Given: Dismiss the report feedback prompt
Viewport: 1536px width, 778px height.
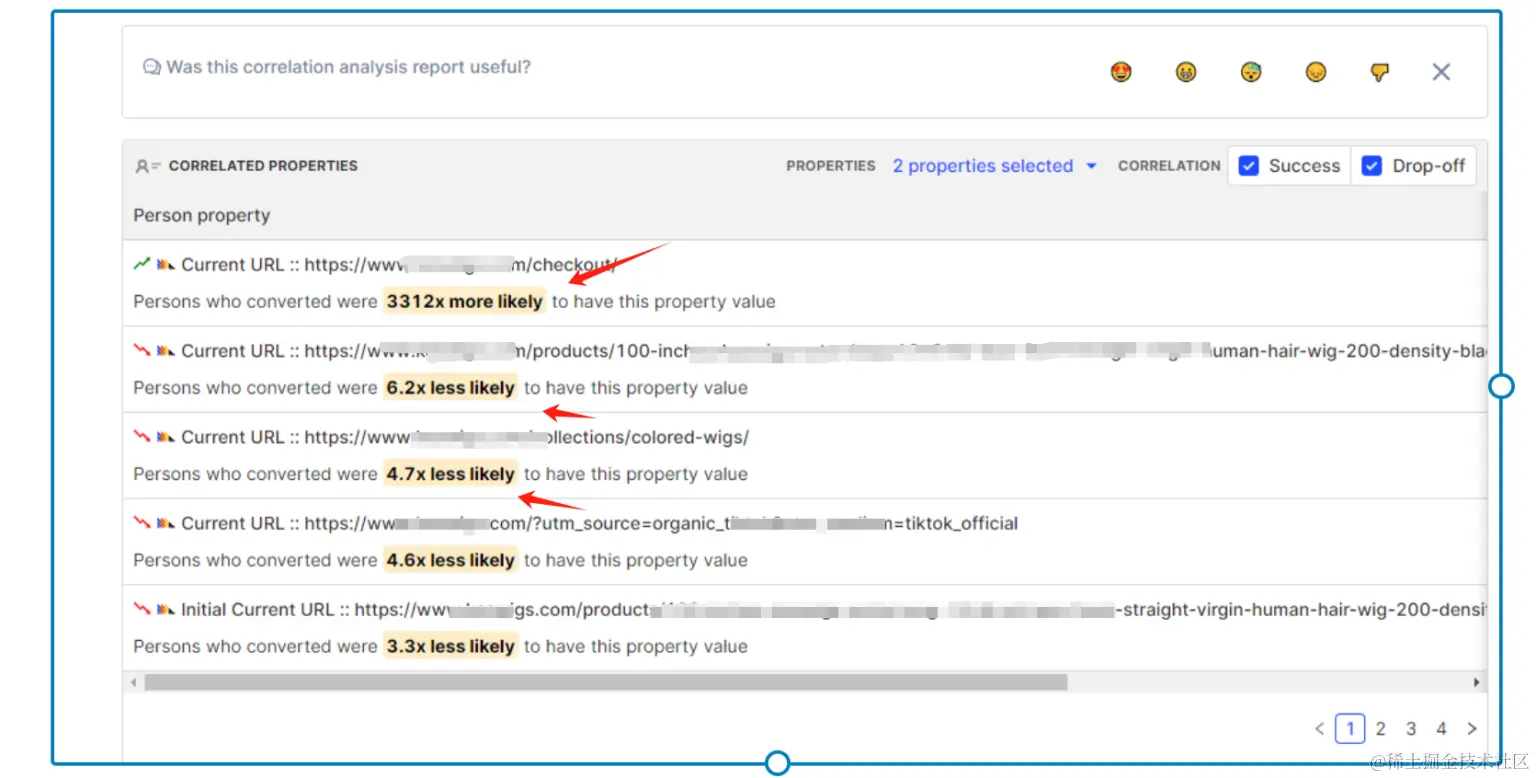Looking at the screenshot, I should click(x=1441, y=72).
